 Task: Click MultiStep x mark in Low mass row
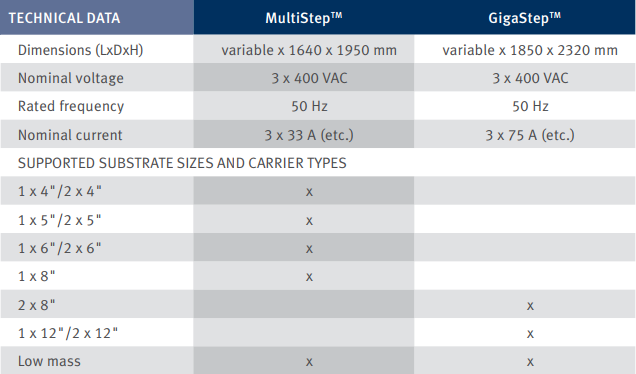pyautogui.click(x=309, y=362)
